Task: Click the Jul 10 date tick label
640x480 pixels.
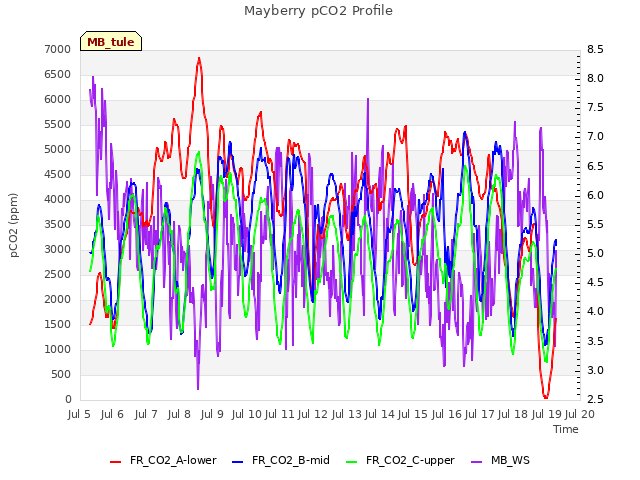Action: point(247,414)
